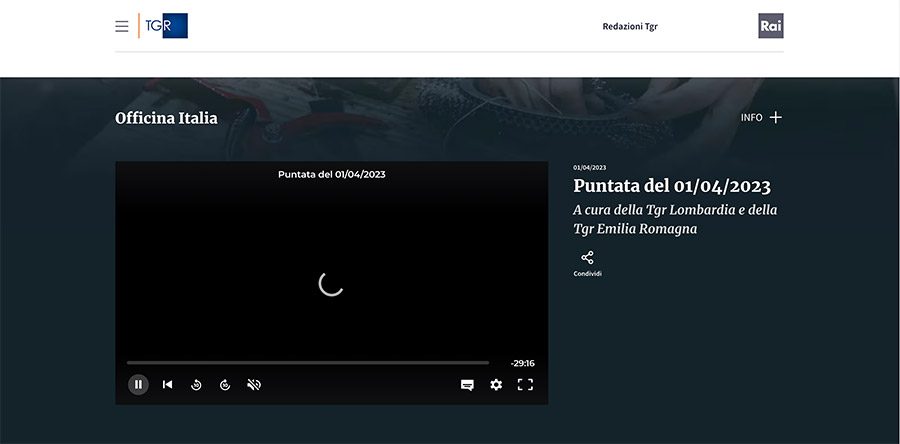Pause the video playback
Screen dimensions: 900x444
coord(138,384)
